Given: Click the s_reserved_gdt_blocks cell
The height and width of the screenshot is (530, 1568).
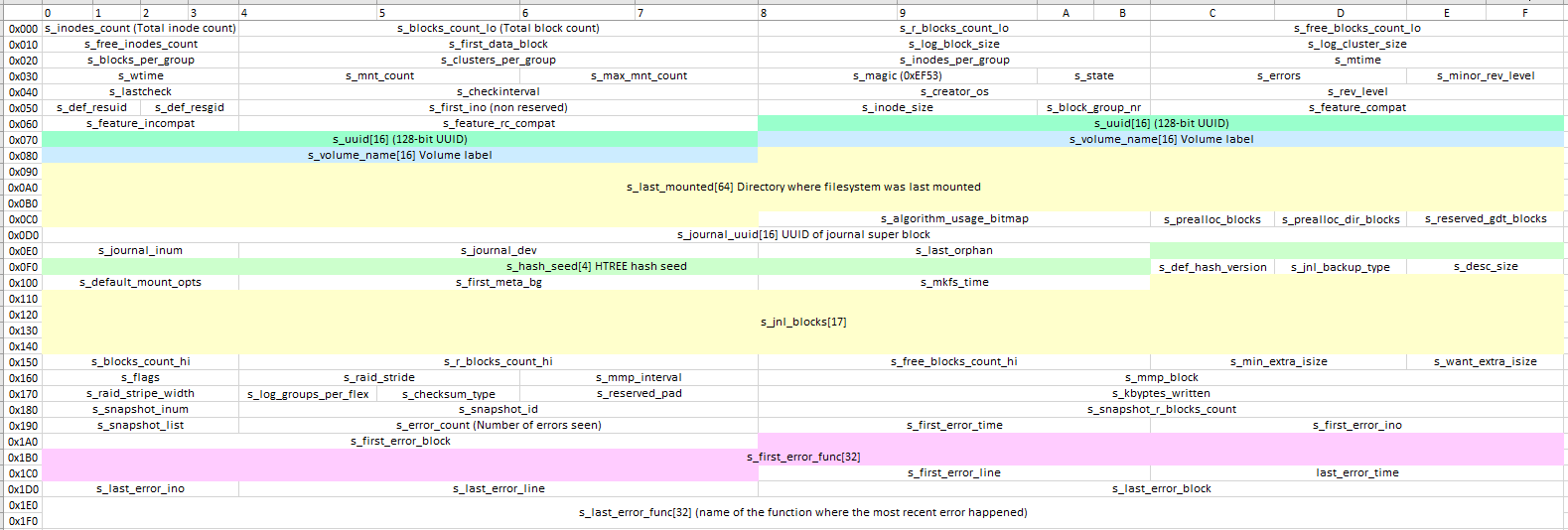Looking at the screenshot, I should coord(1485,218).
